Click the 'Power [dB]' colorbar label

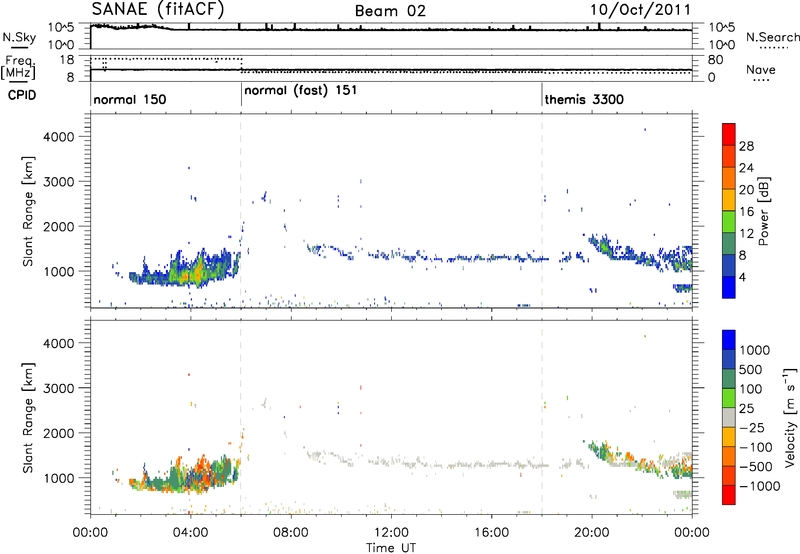click(x=763, y=211)
